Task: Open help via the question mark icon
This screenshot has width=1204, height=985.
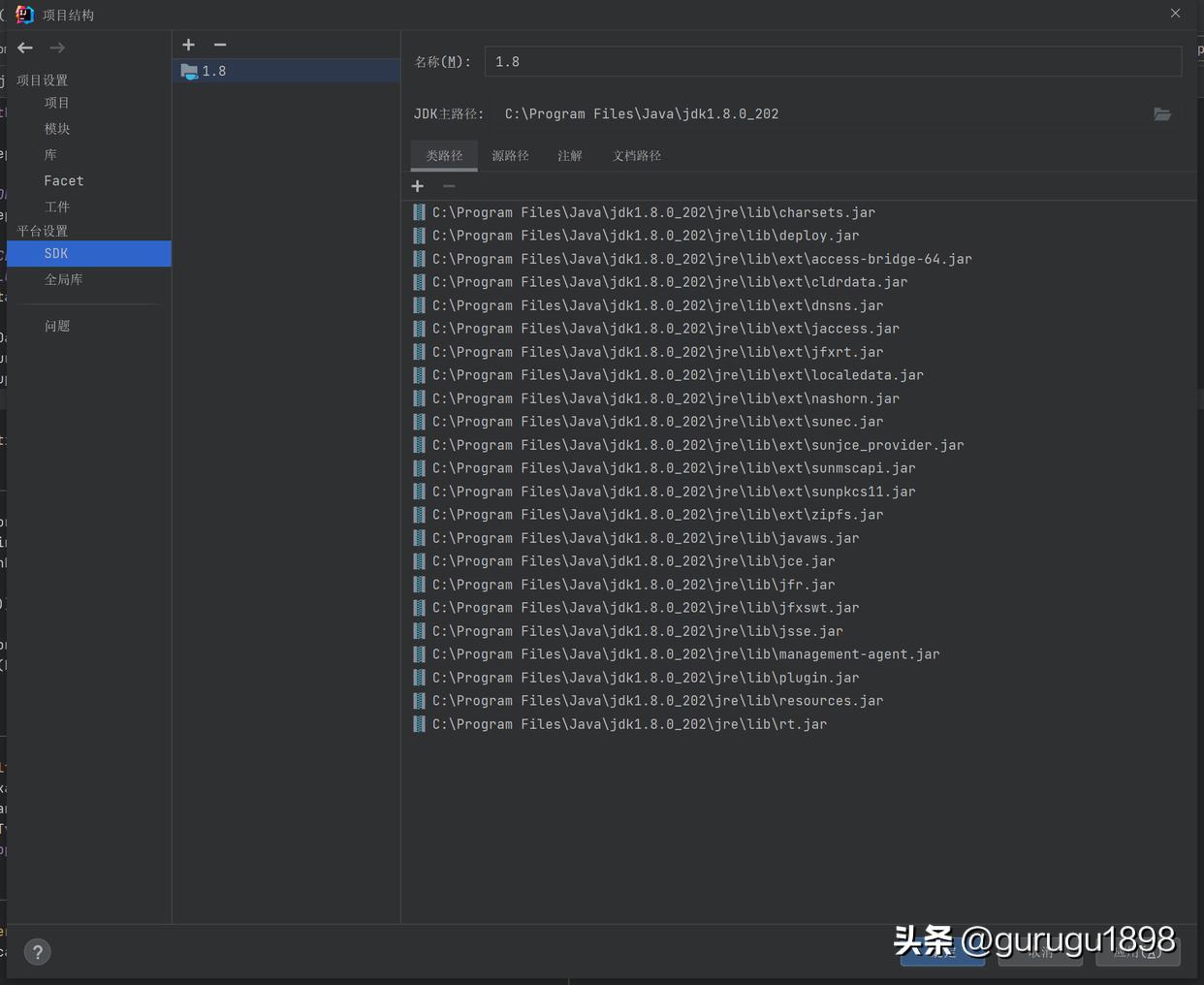Action: click(37, 951)
